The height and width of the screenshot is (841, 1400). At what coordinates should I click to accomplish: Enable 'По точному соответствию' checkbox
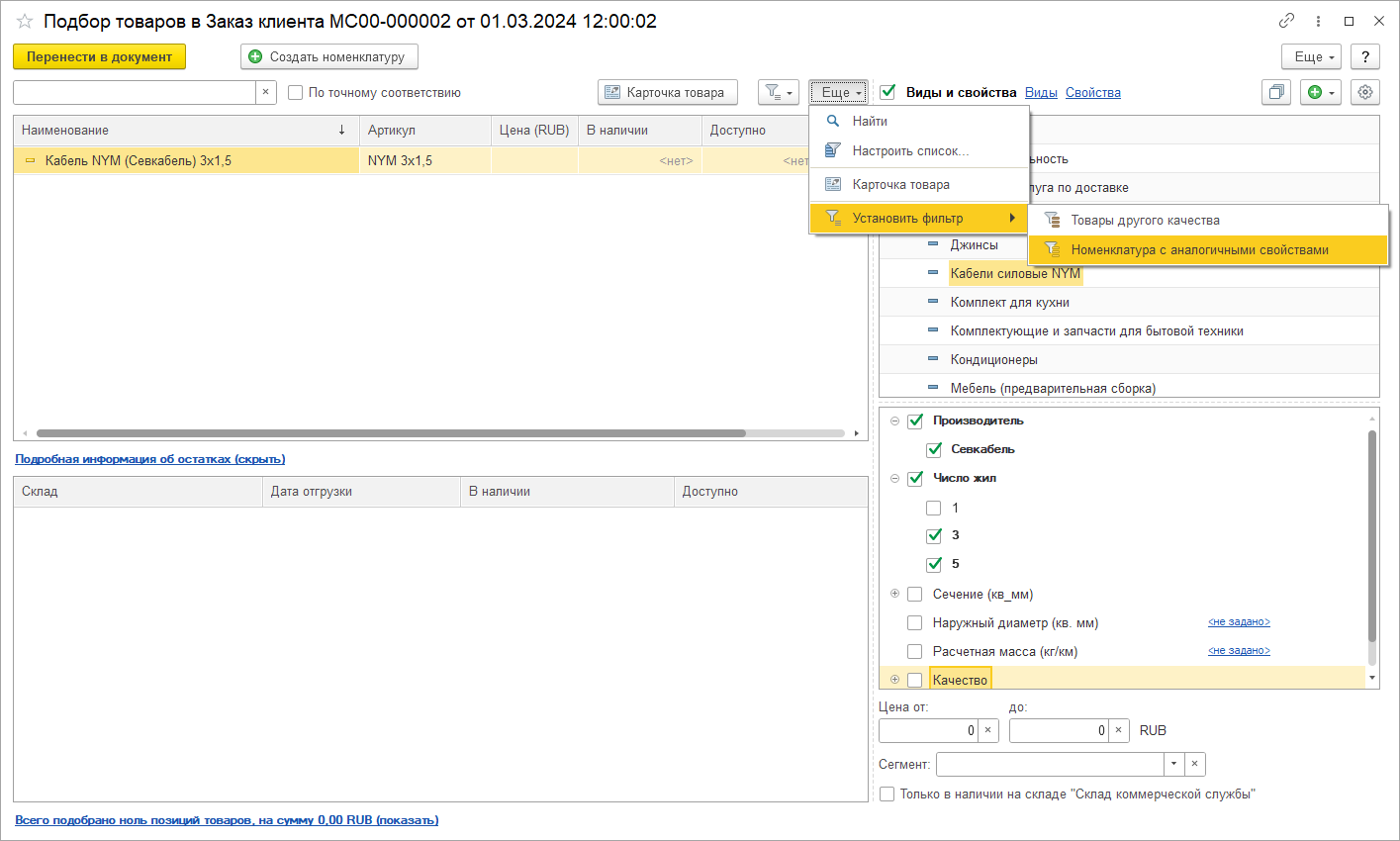tap(295, 93)
